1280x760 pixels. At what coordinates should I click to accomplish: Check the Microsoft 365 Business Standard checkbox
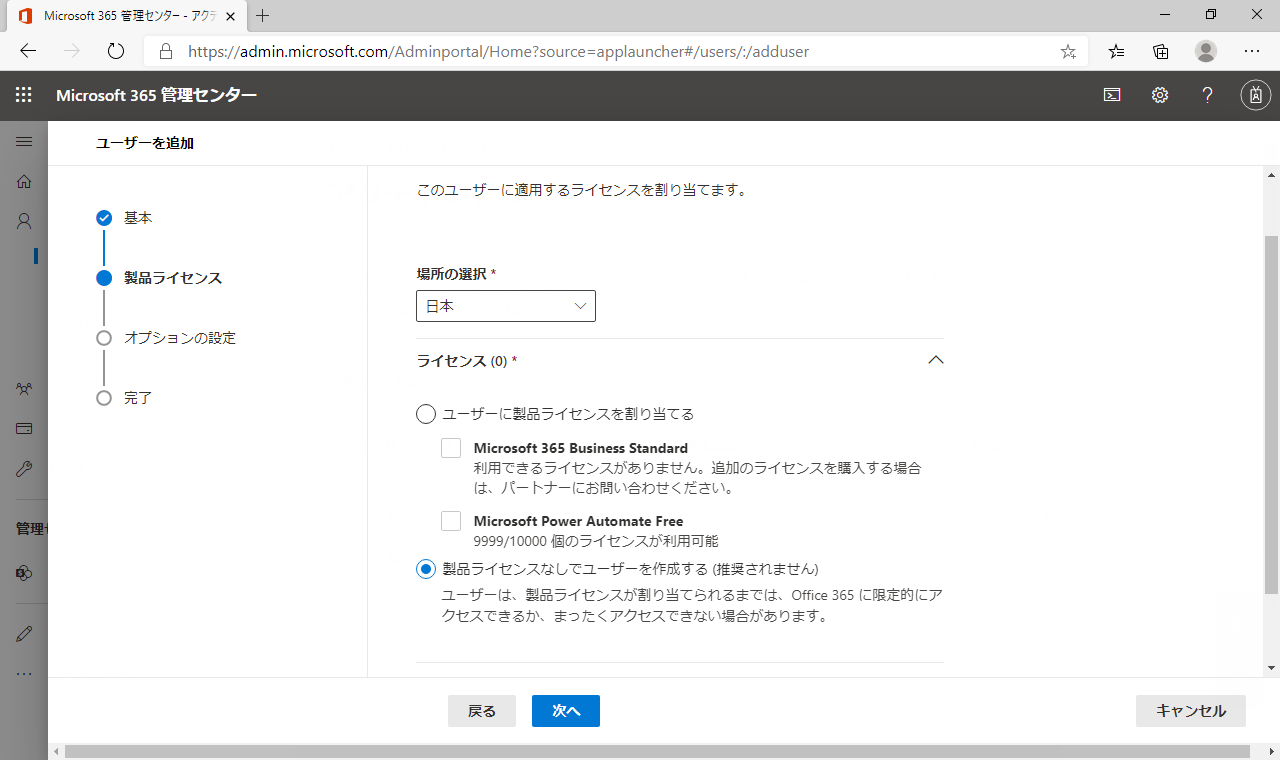point(451,448)
